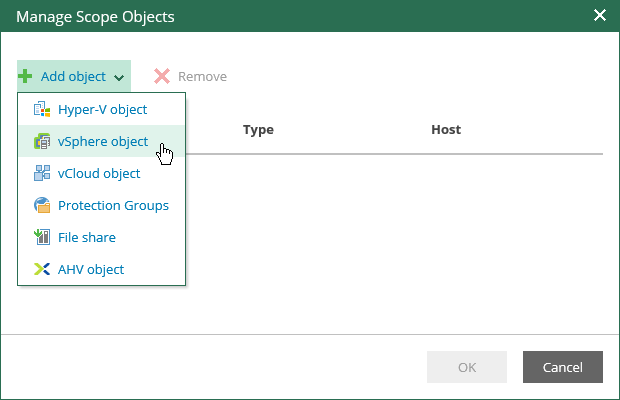Select the Protection Groups text entry

[113, 205]
